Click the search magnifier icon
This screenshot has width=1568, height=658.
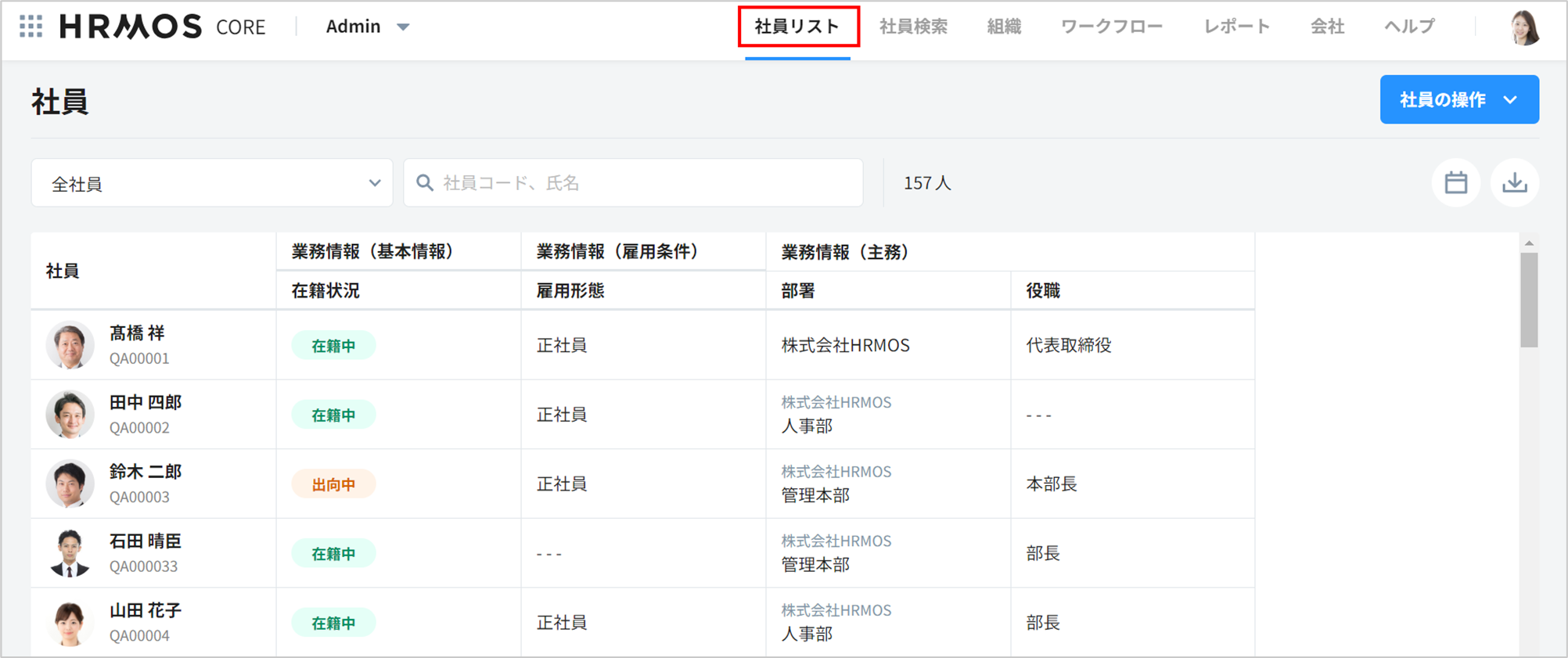[x=425, y=183]
